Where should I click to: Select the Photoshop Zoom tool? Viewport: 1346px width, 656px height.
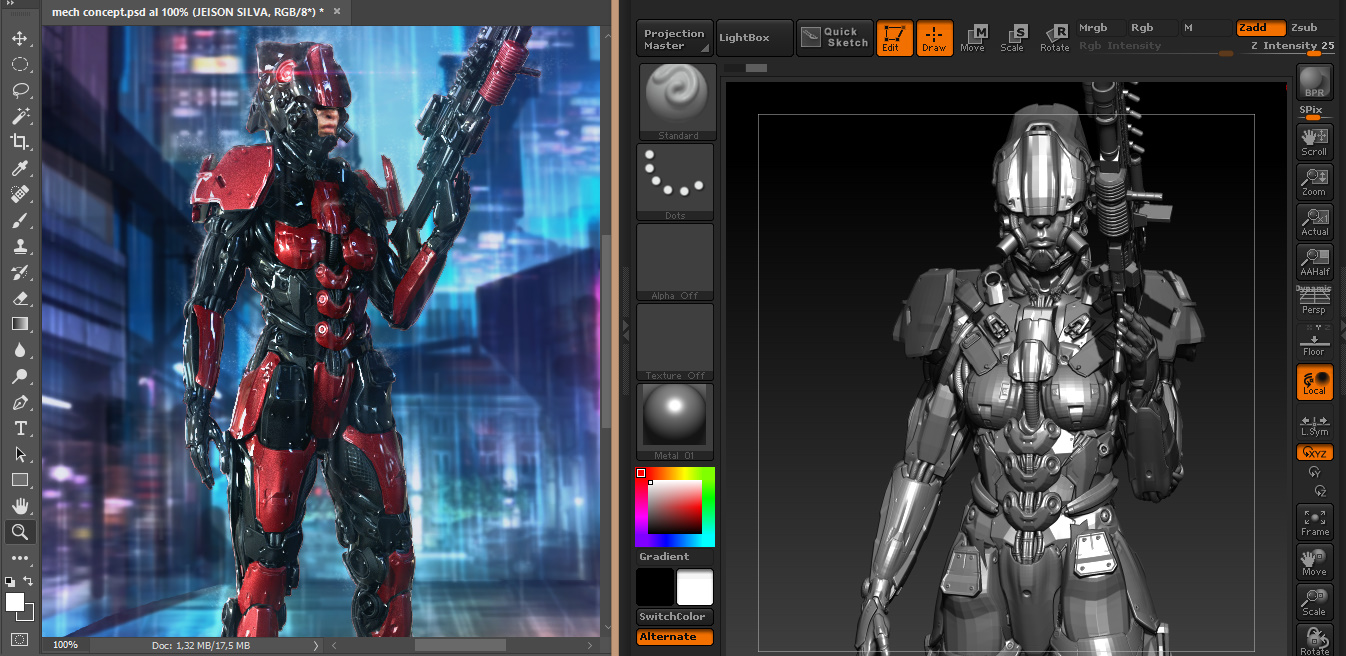point(19,532)
